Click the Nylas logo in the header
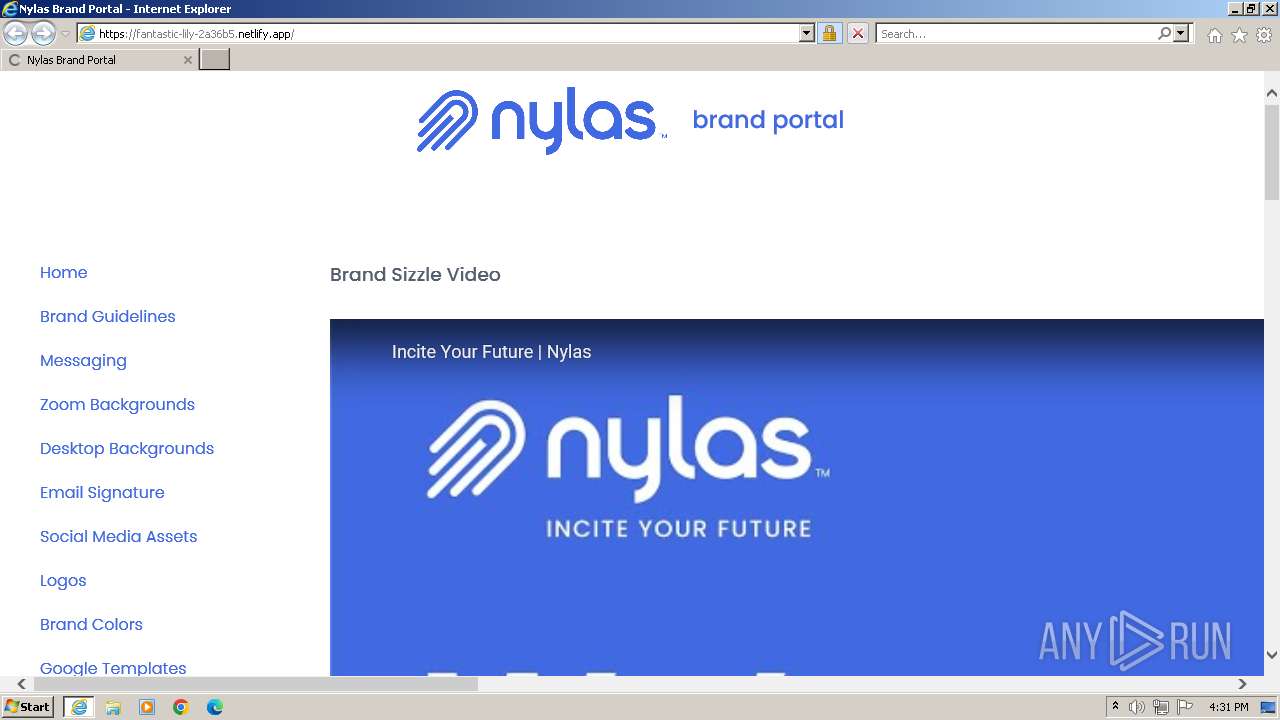Screen dimensions: 1280x720 pyautogui.click(x=541, y=121)
